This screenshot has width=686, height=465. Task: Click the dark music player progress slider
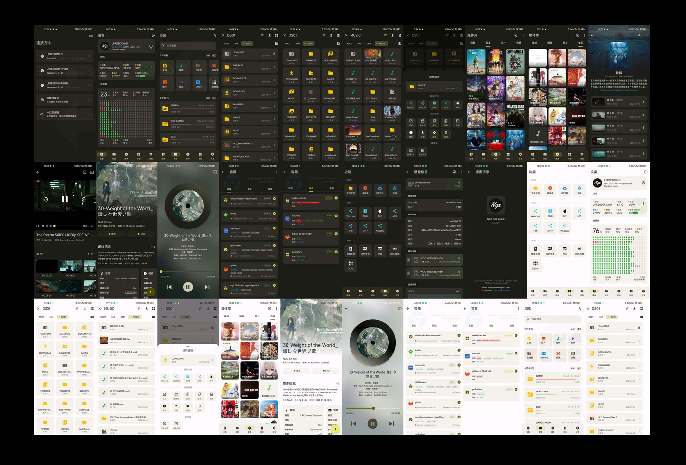tap(188, 272)
